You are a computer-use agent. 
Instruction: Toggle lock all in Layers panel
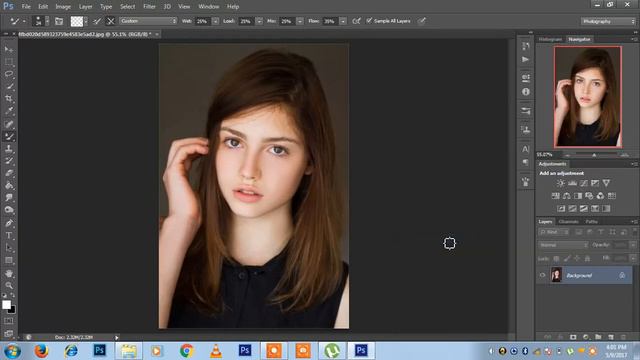(587, 258)
